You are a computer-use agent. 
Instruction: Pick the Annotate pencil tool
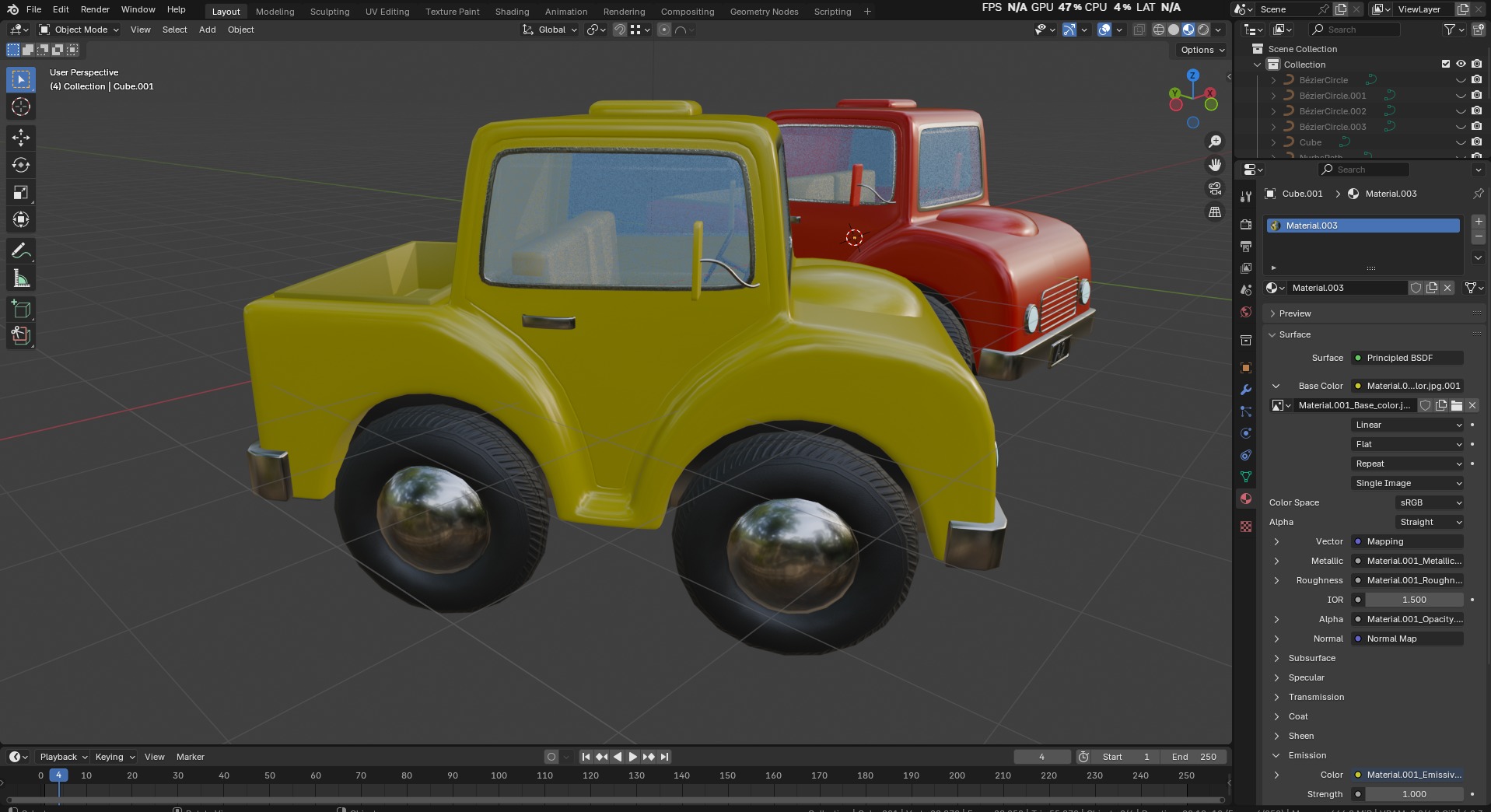click(x=21, y=250)
